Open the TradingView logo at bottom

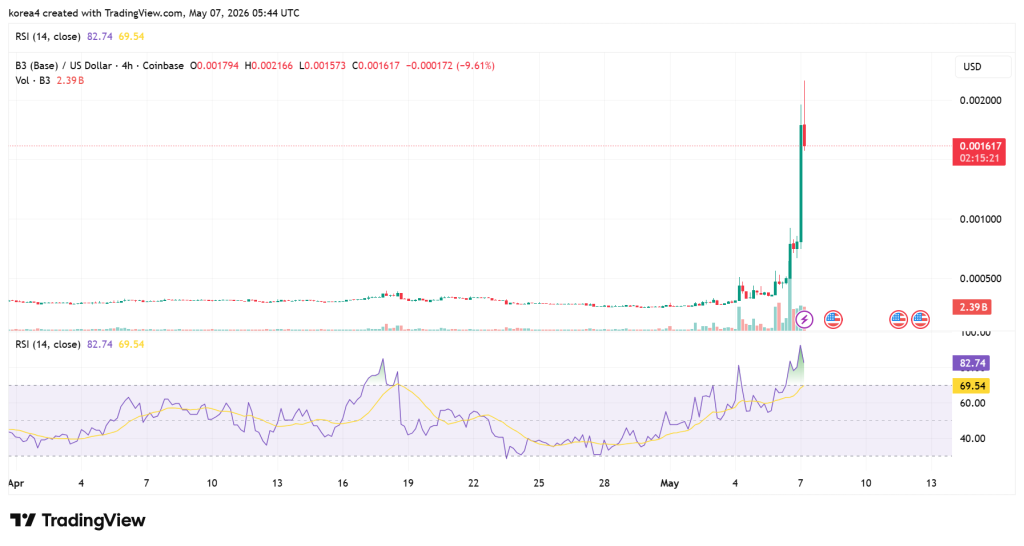click(78, 521)
